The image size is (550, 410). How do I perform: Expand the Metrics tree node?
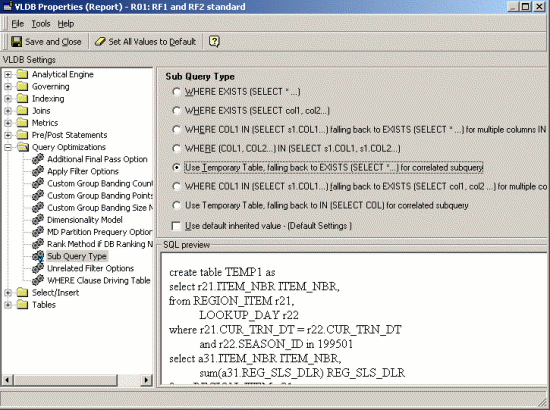[x=8, y=123]
